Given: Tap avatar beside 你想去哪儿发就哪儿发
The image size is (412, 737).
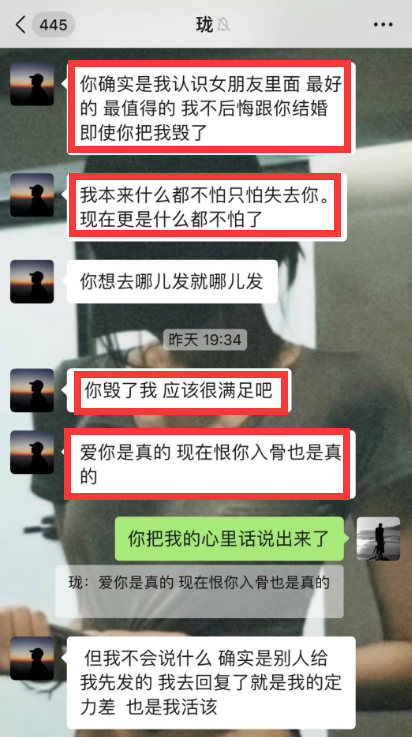Looking at the screenshot, I should click(32, 281).
